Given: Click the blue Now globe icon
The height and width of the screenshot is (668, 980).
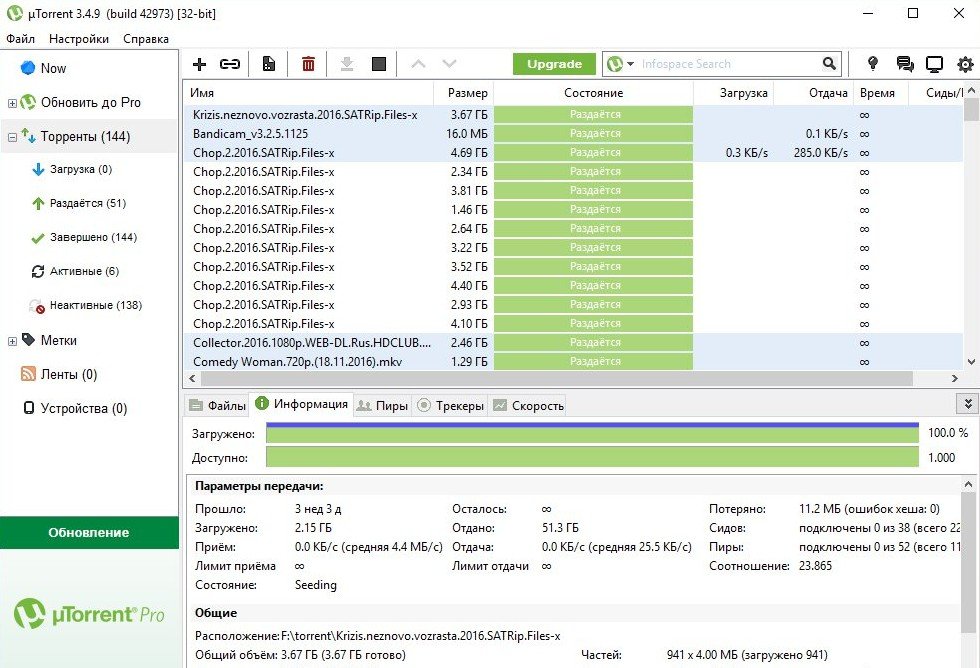Looking at the screenshot, I should 28,67.
